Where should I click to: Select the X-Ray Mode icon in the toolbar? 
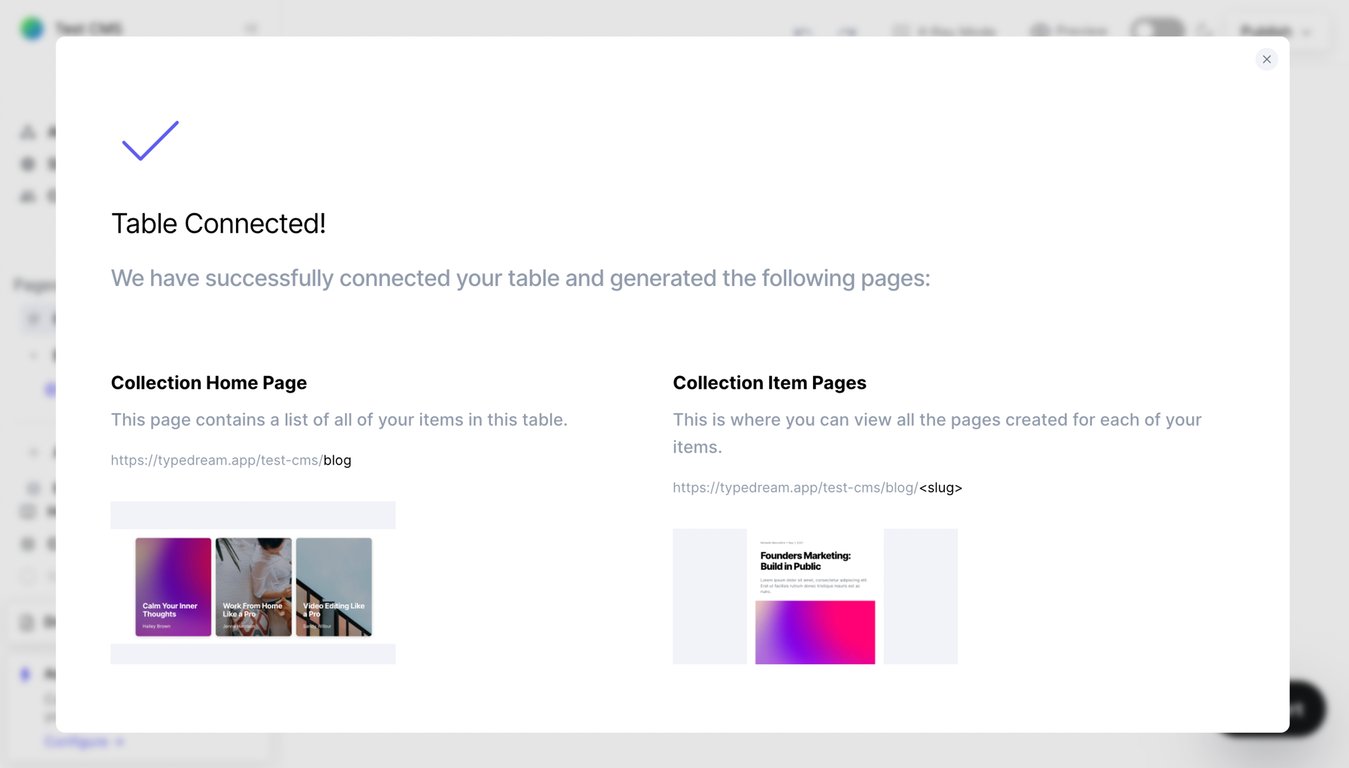[903, 31]
